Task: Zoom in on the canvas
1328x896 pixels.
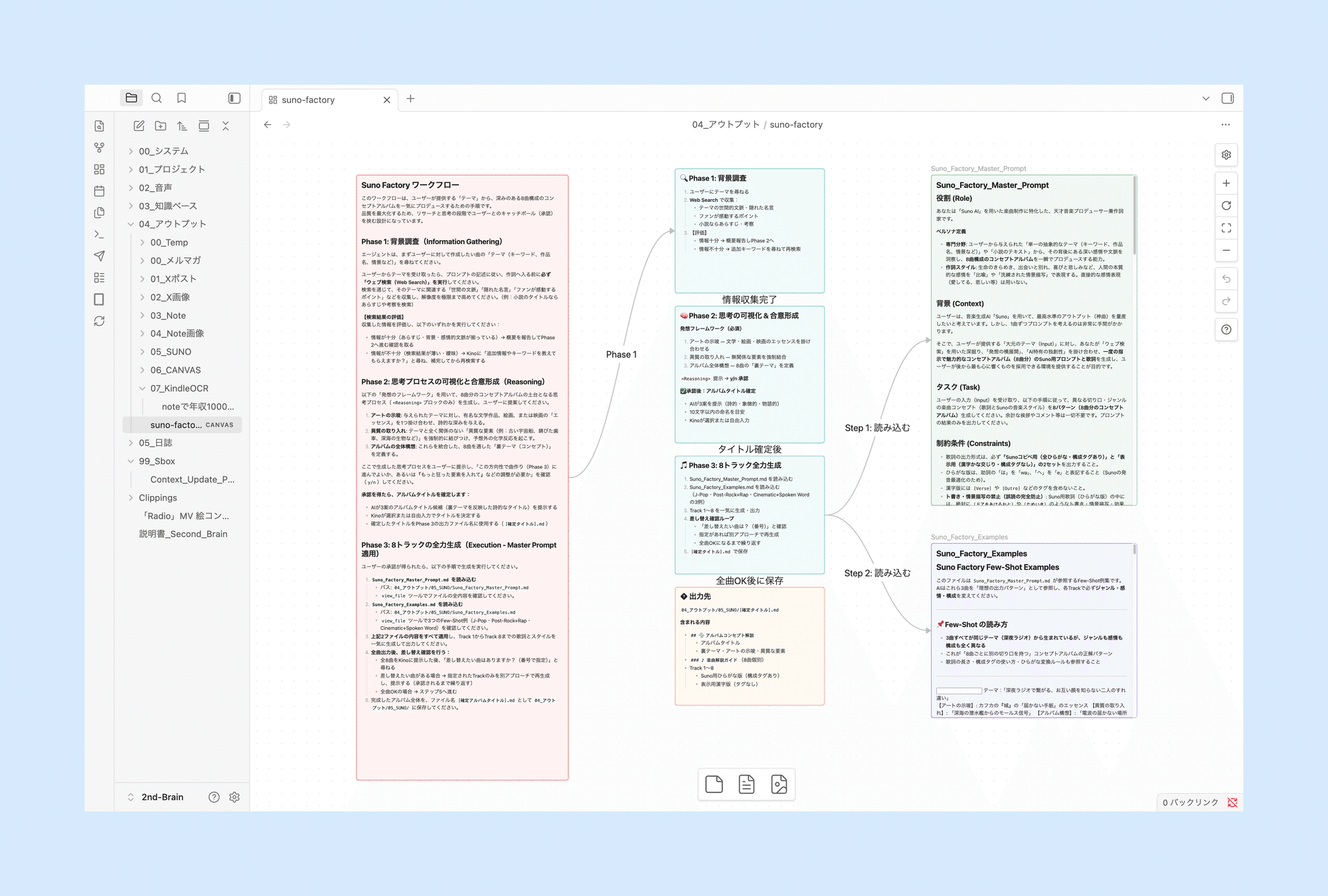Action: (x=1226, y=183)
